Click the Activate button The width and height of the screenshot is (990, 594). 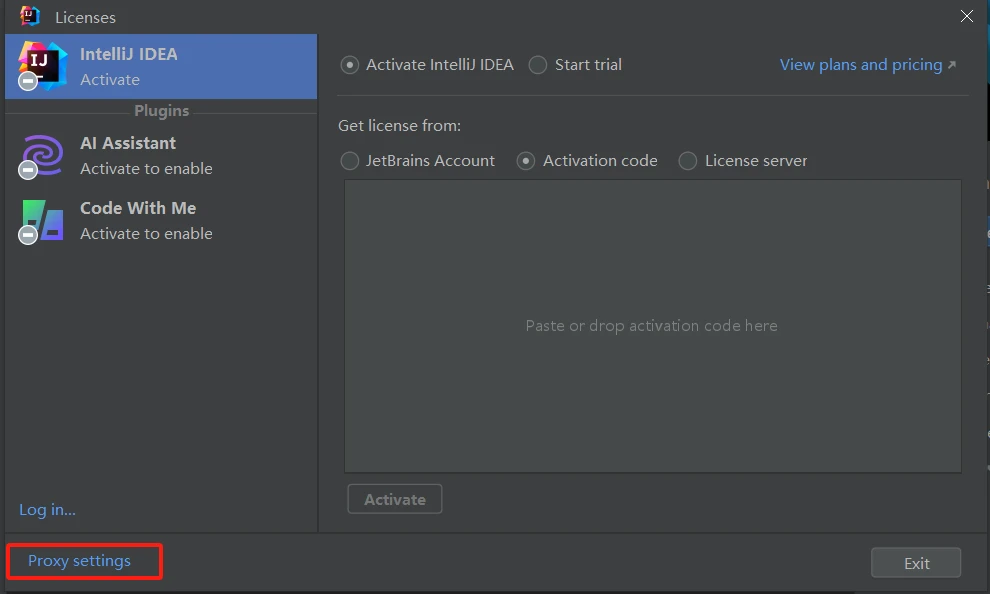coord(395,499)
